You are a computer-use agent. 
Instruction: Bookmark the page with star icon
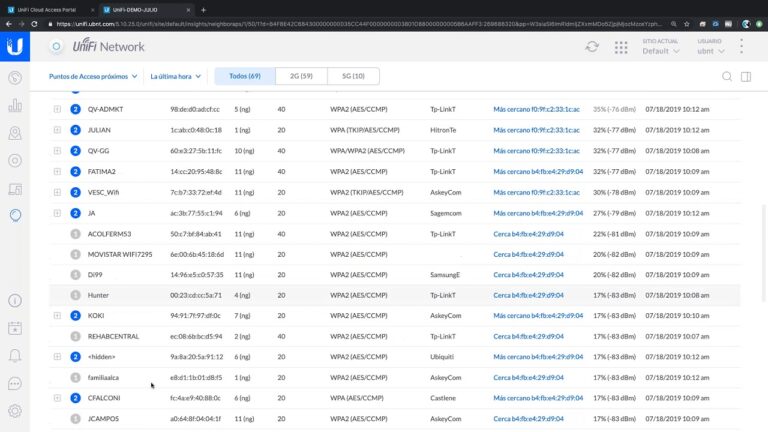[687, 24]
